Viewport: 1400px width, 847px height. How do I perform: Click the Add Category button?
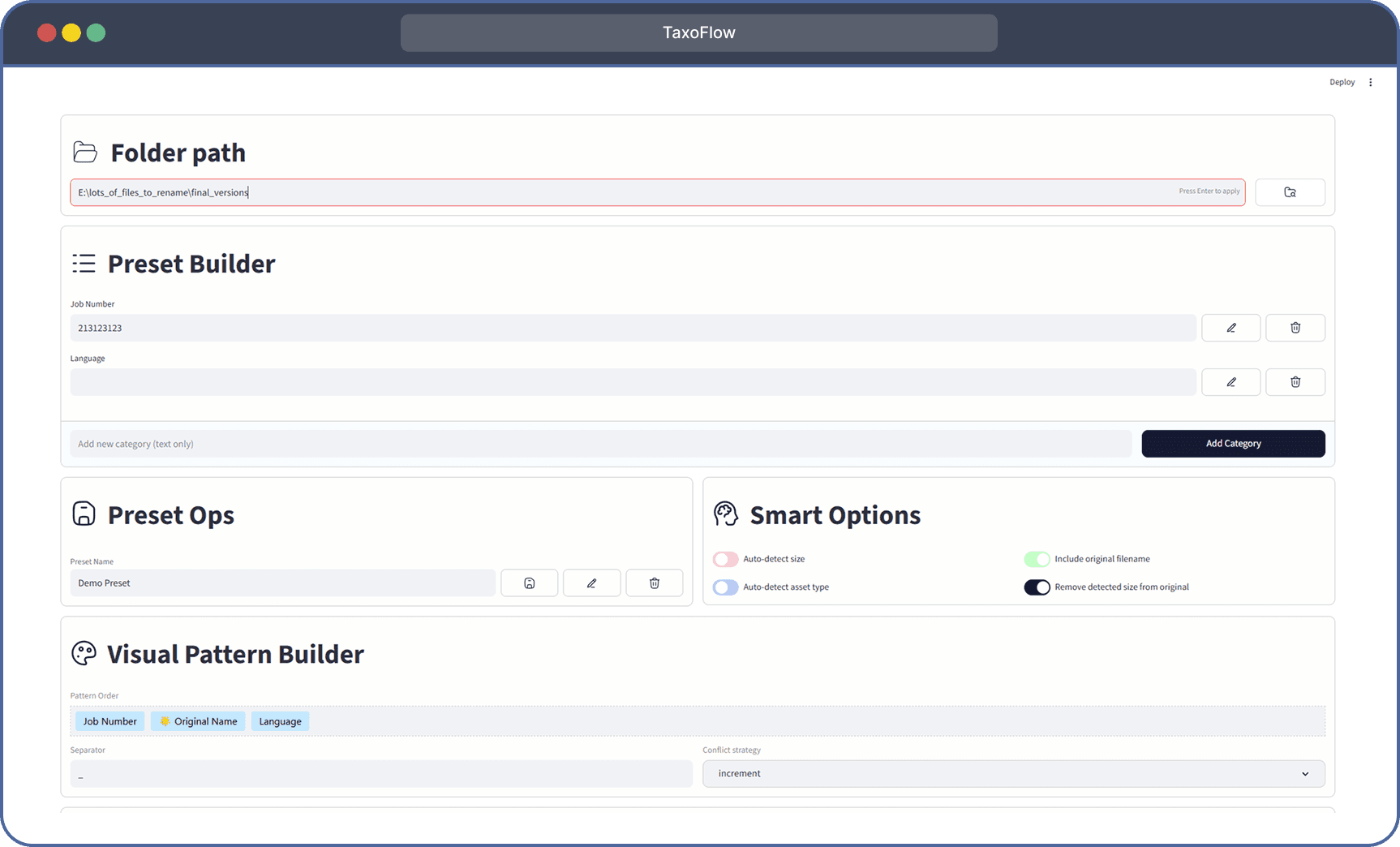tap(1232, 444)
